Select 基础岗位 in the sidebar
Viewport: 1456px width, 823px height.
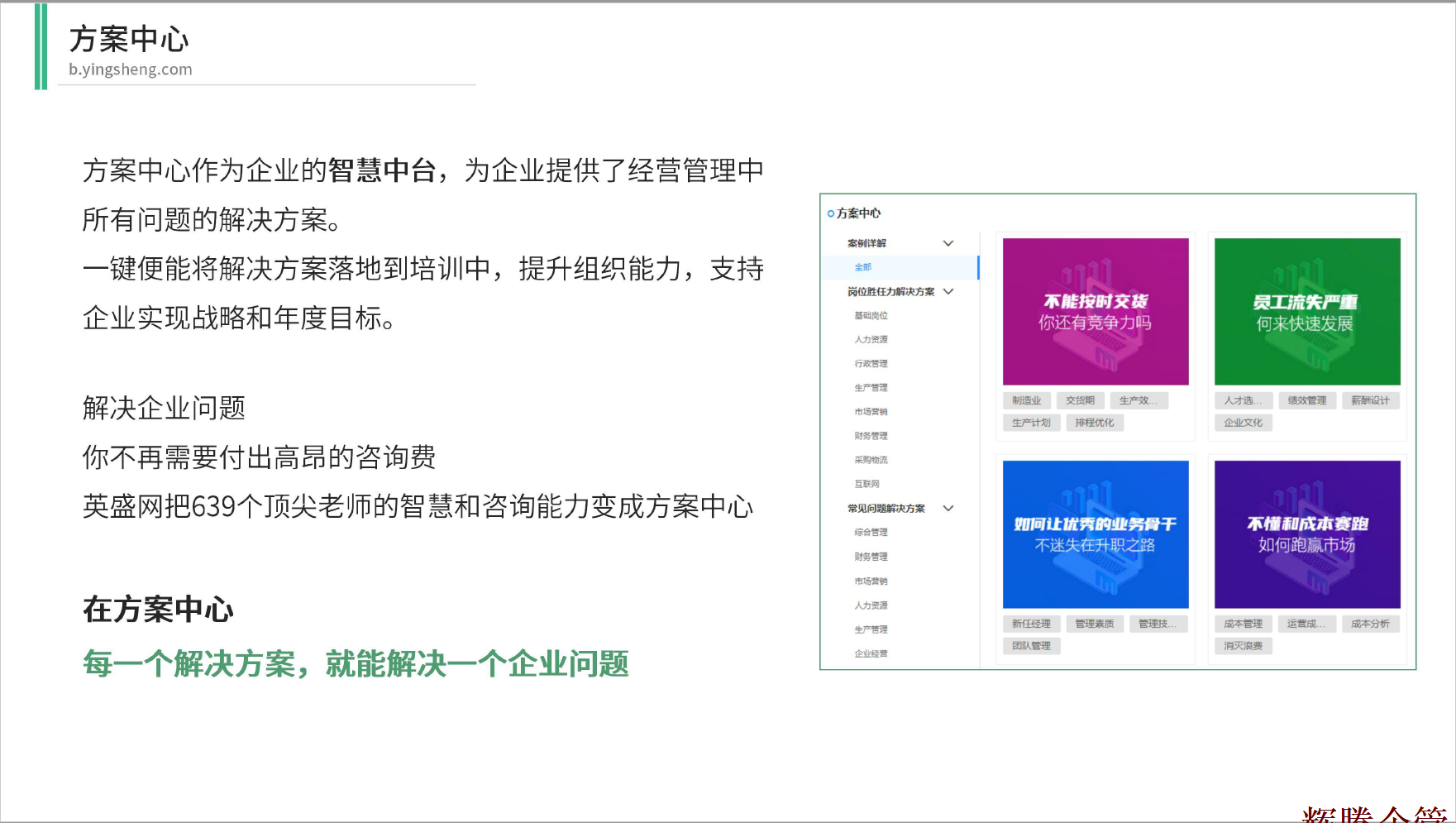[x=871, y=315]
